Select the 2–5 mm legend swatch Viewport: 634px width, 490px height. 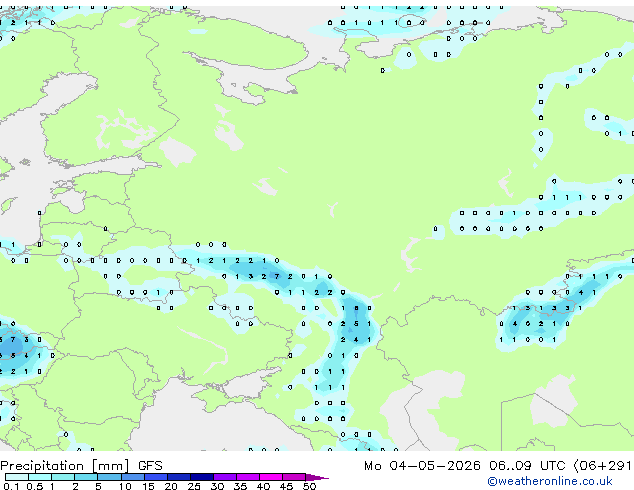tap(86, 477)
